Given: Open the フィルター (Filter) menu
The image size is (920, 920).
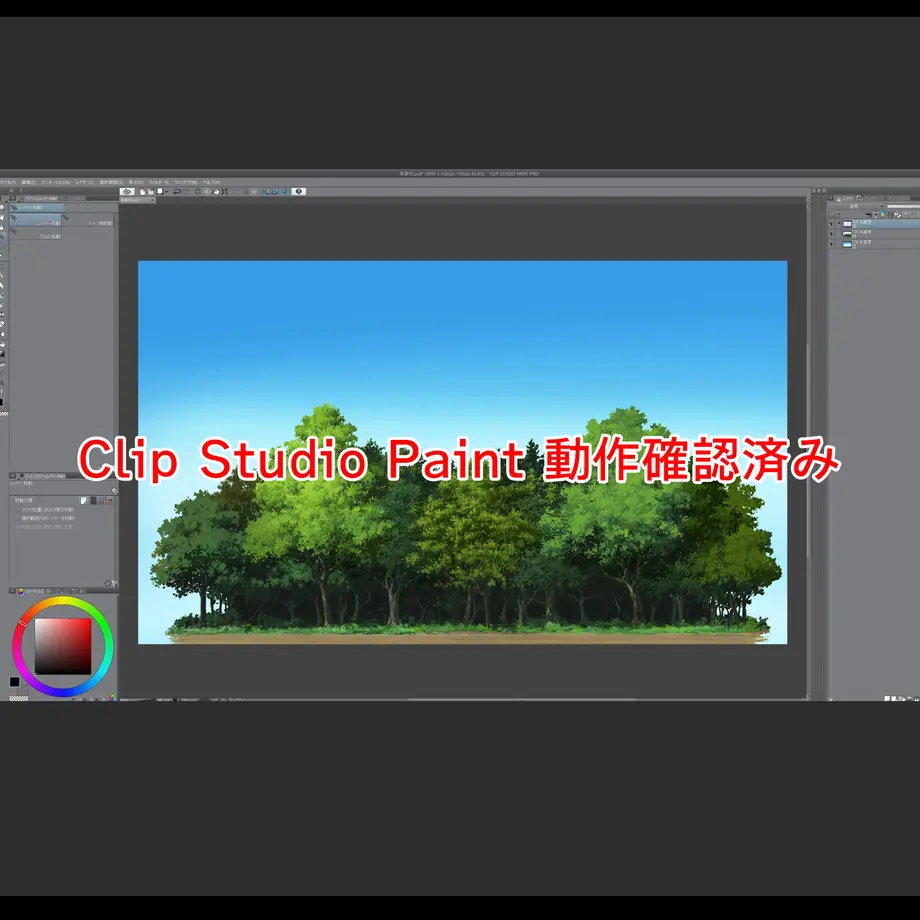Looking at the screenshot, I should [158, 182].
